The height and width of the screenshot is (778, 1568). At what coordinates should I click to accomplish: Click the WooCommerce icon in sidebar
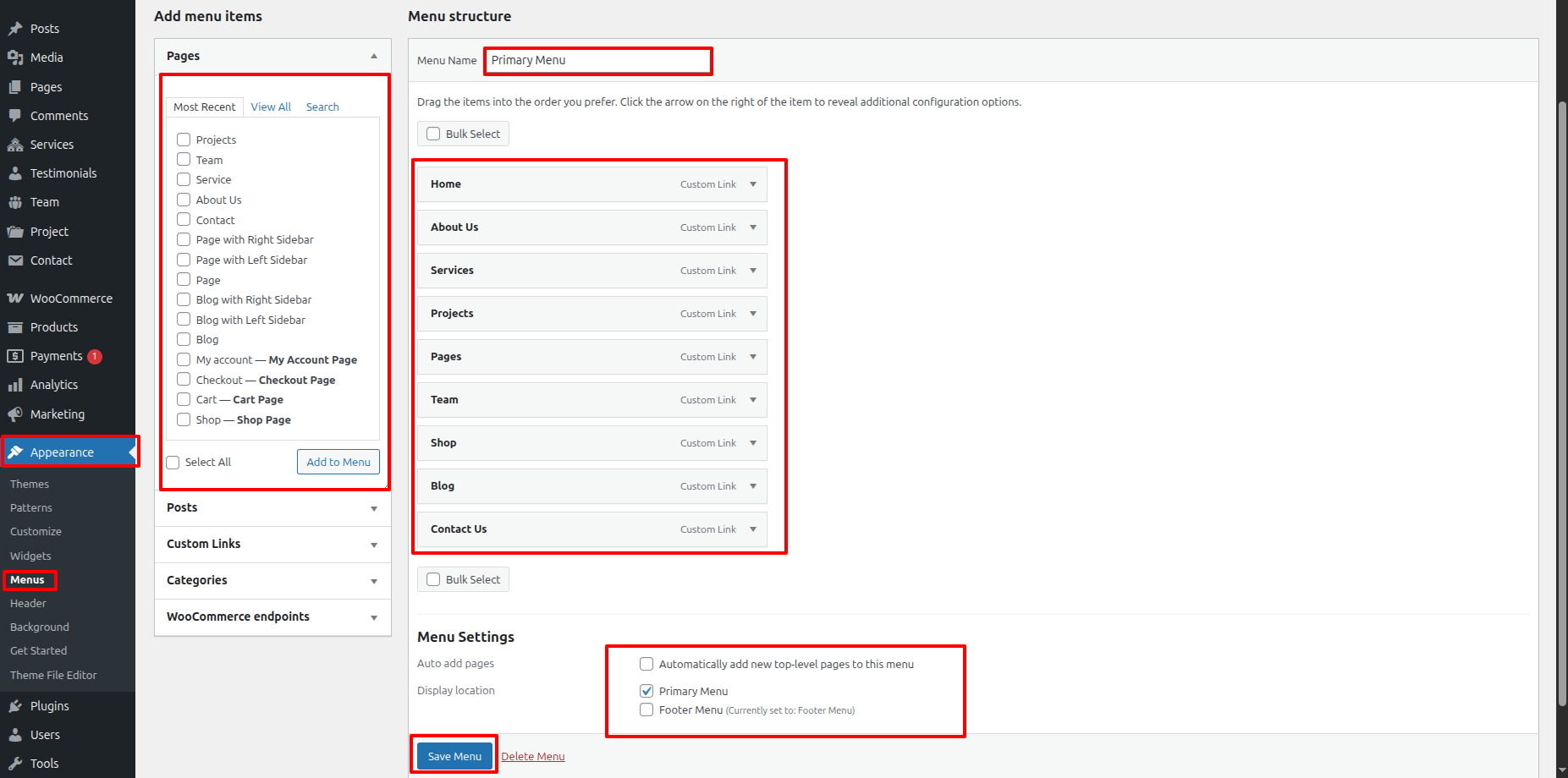tap(15, 299)
